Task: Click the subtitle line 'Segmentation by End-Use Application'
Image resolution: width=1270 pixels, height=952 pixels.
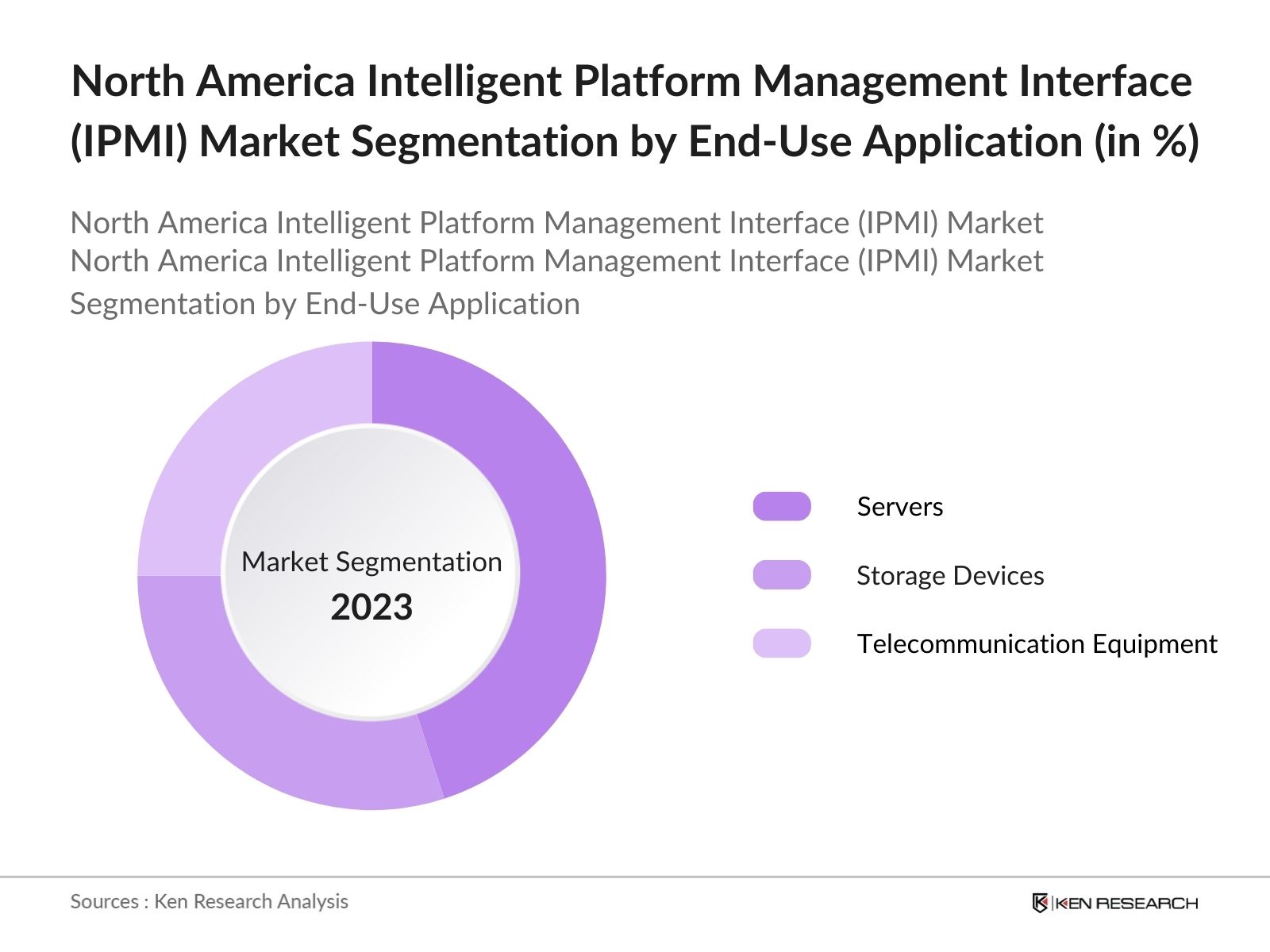Action: click(325, 305)
